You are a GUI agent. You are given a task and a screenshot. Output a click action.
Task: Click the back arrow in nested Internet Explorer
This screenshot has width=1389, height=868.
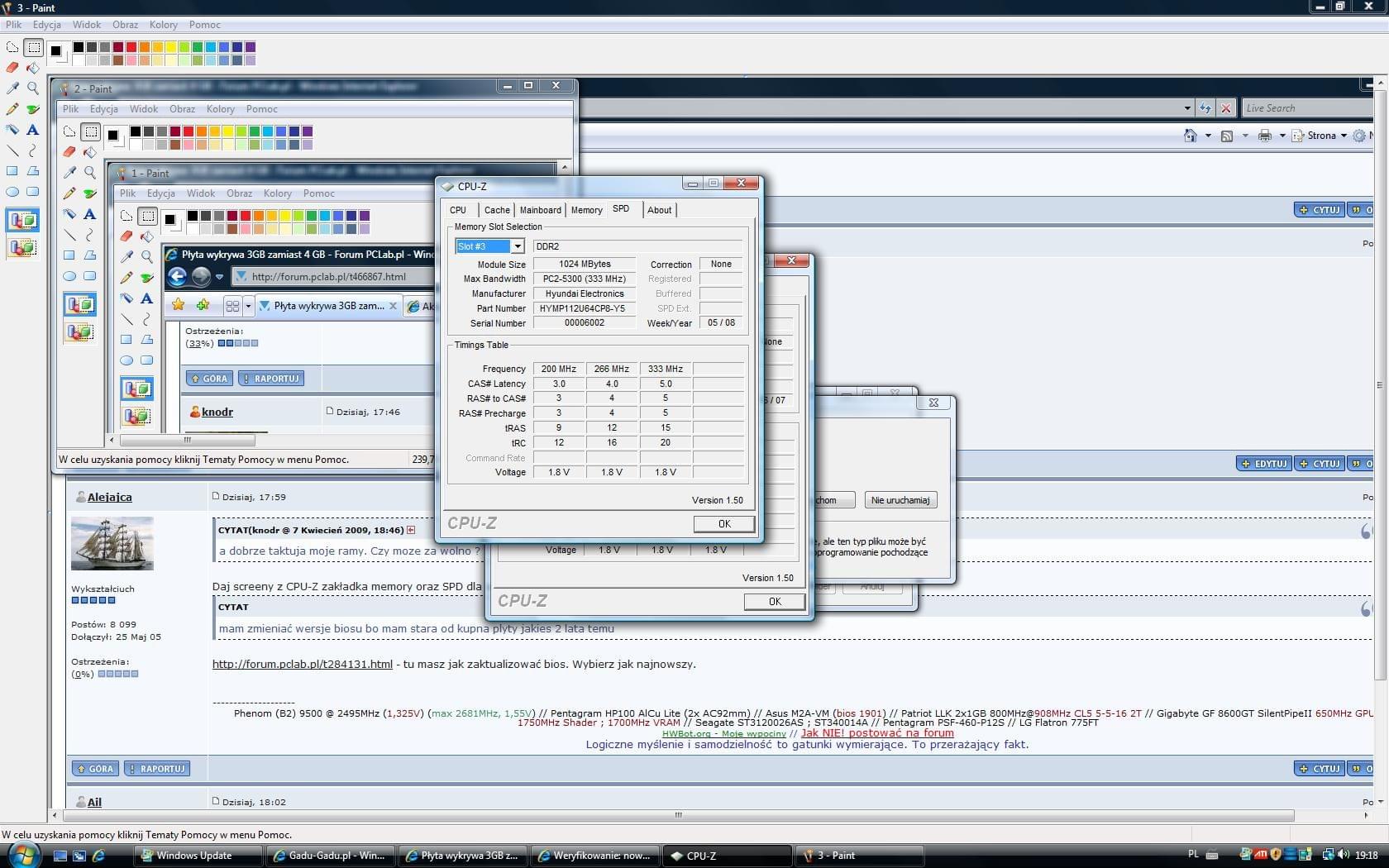click(177, 276)
